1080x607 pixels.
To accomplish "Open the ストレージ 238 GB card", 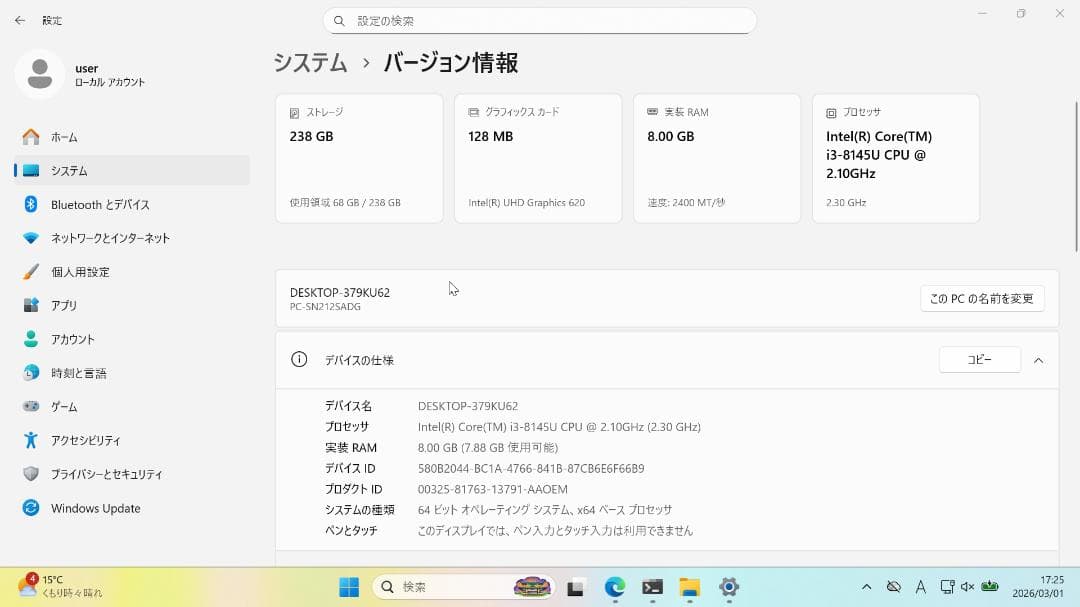I will [x=359, y=158].
